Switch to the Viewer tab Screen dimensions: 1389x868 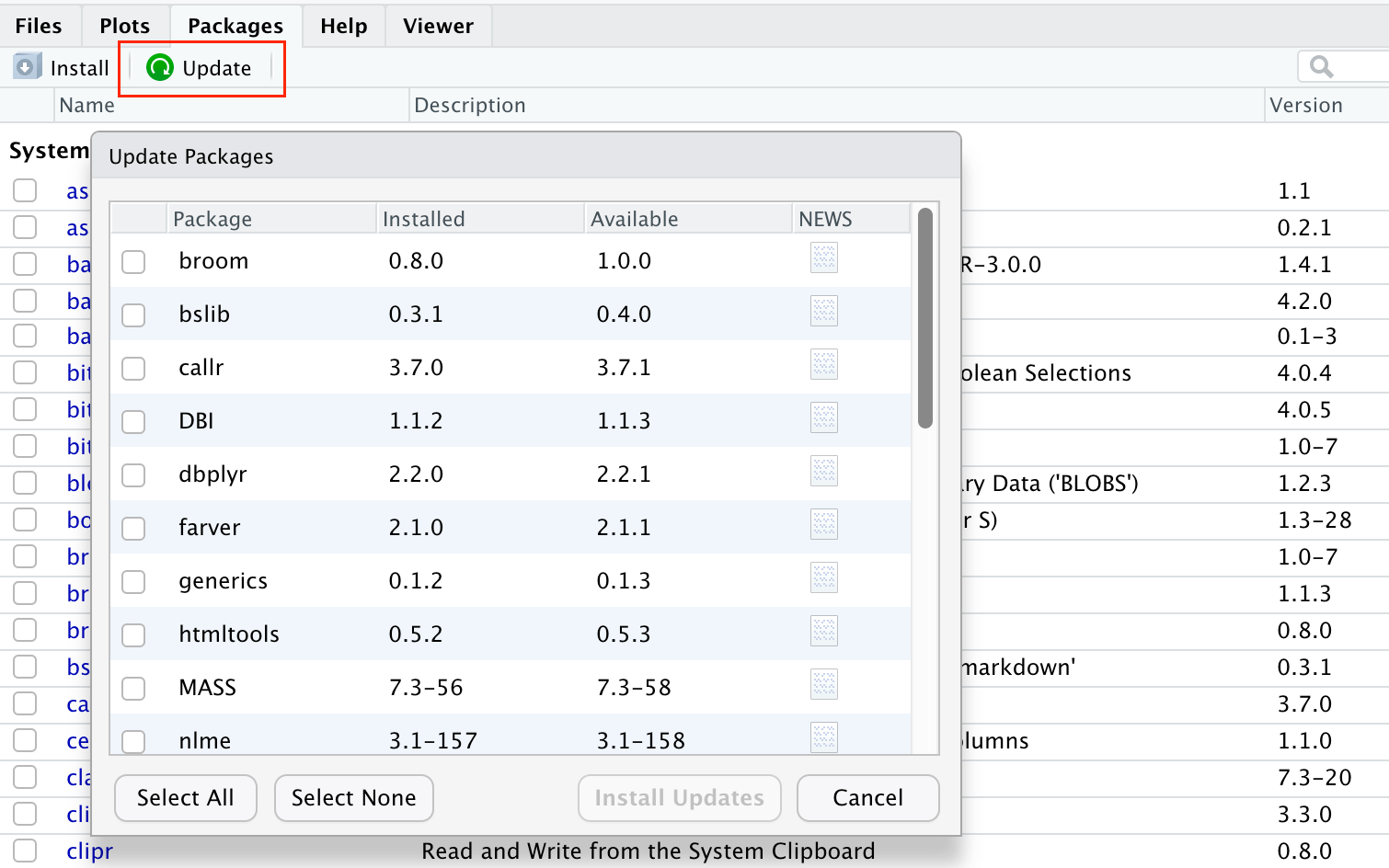439,26
